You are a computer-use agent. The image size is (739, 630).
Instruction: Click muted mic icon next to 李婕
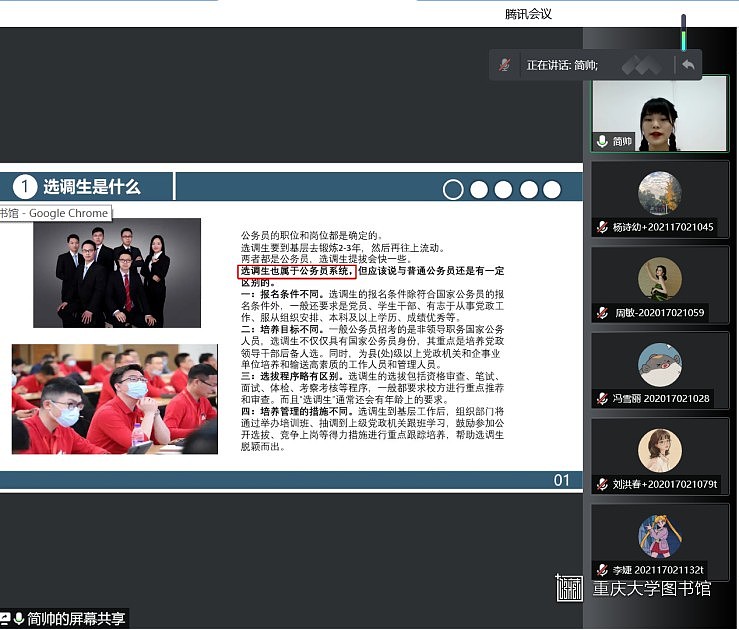pyautogui.click(x=602, y=569)
